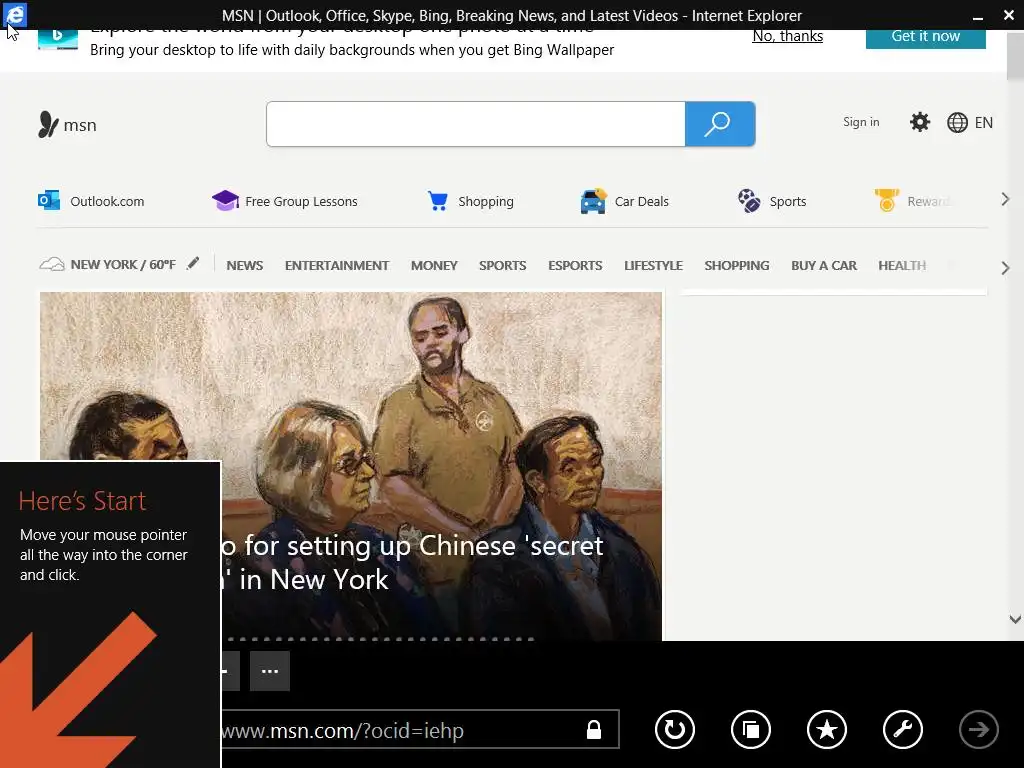The image size is (1024, 768).
Task: Click the Shopping cart icon
Action: coord(438,200)
